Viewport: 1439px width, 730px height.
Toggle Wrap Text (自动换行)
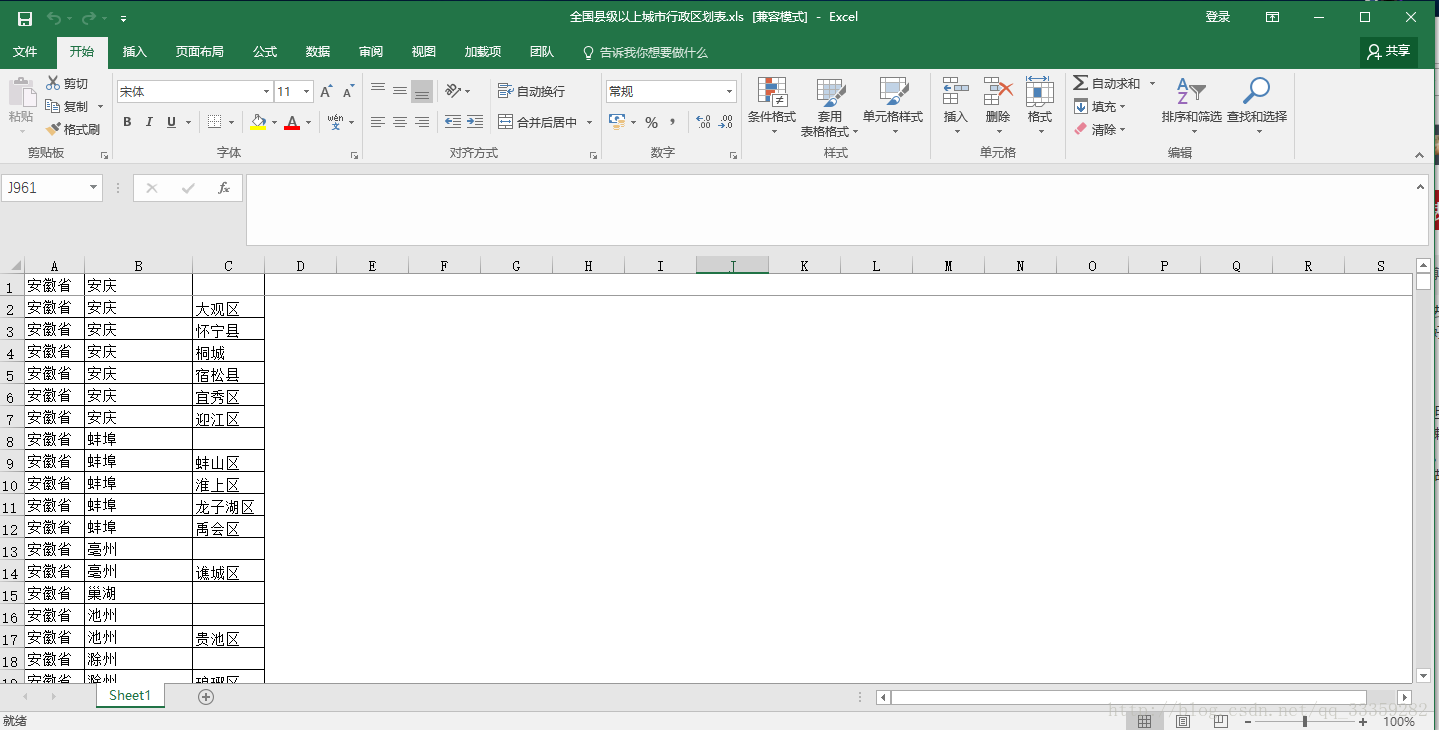[x=532, y=91]
